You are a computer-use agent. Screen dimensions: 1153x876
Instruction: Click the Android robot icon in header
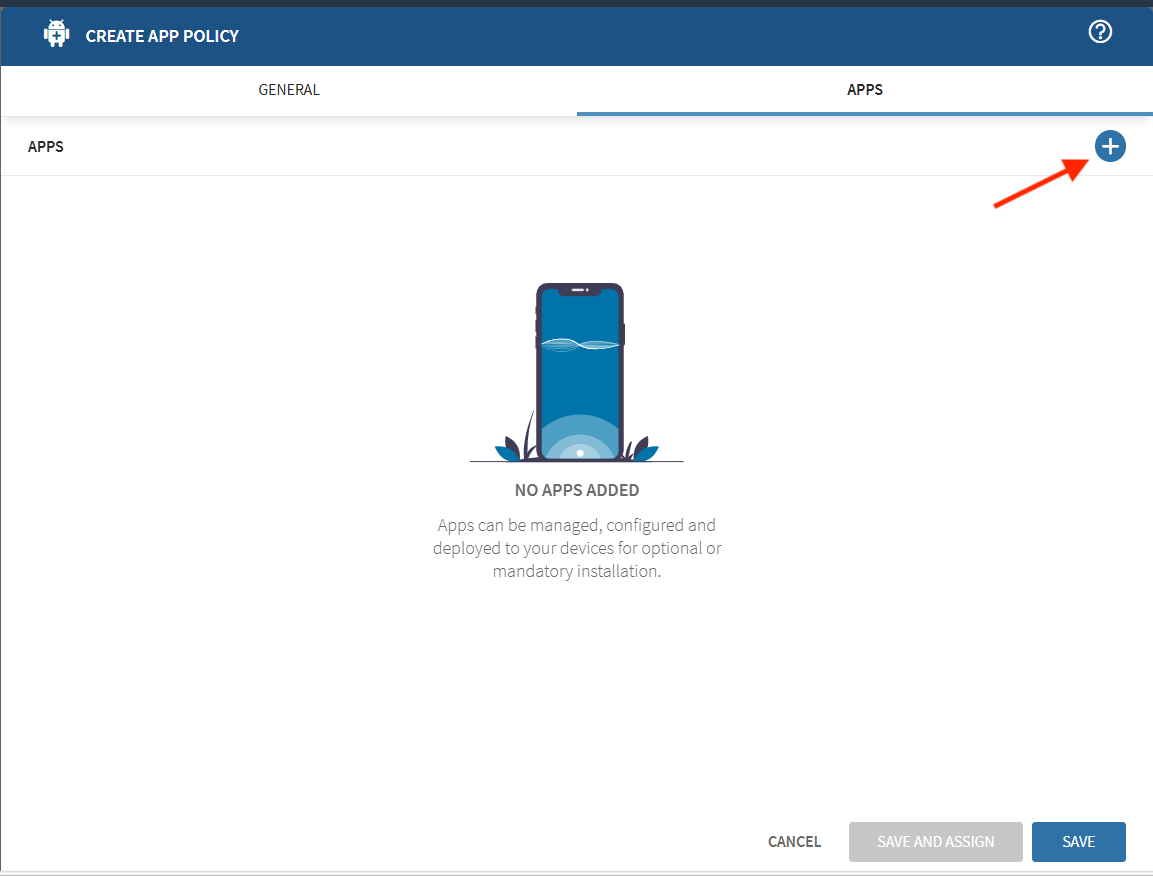pos(57,34)
